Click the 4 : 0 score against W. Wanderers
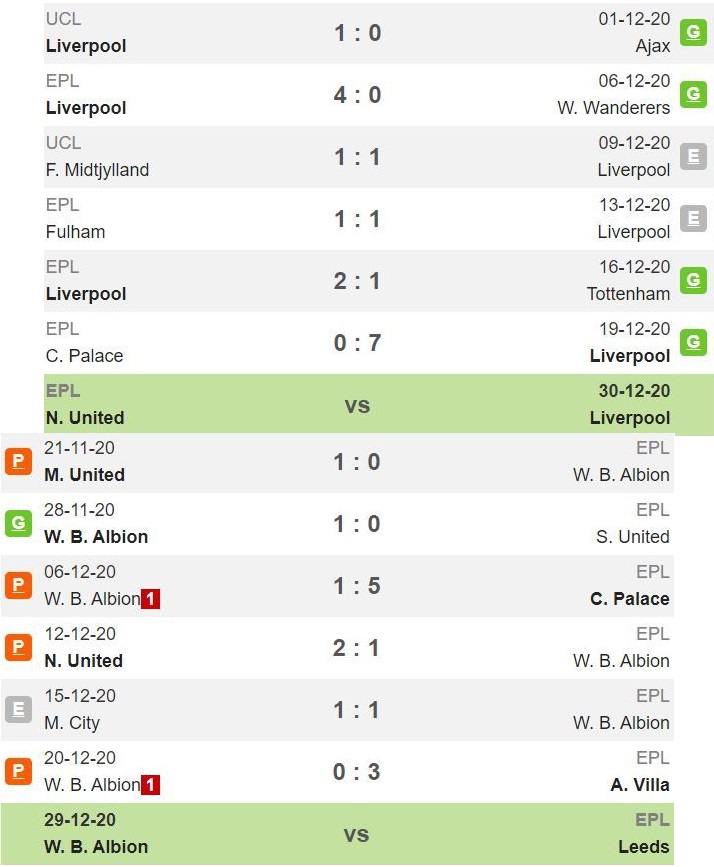Viewport: 714px width, 867px height. click(x=357, y=95)
